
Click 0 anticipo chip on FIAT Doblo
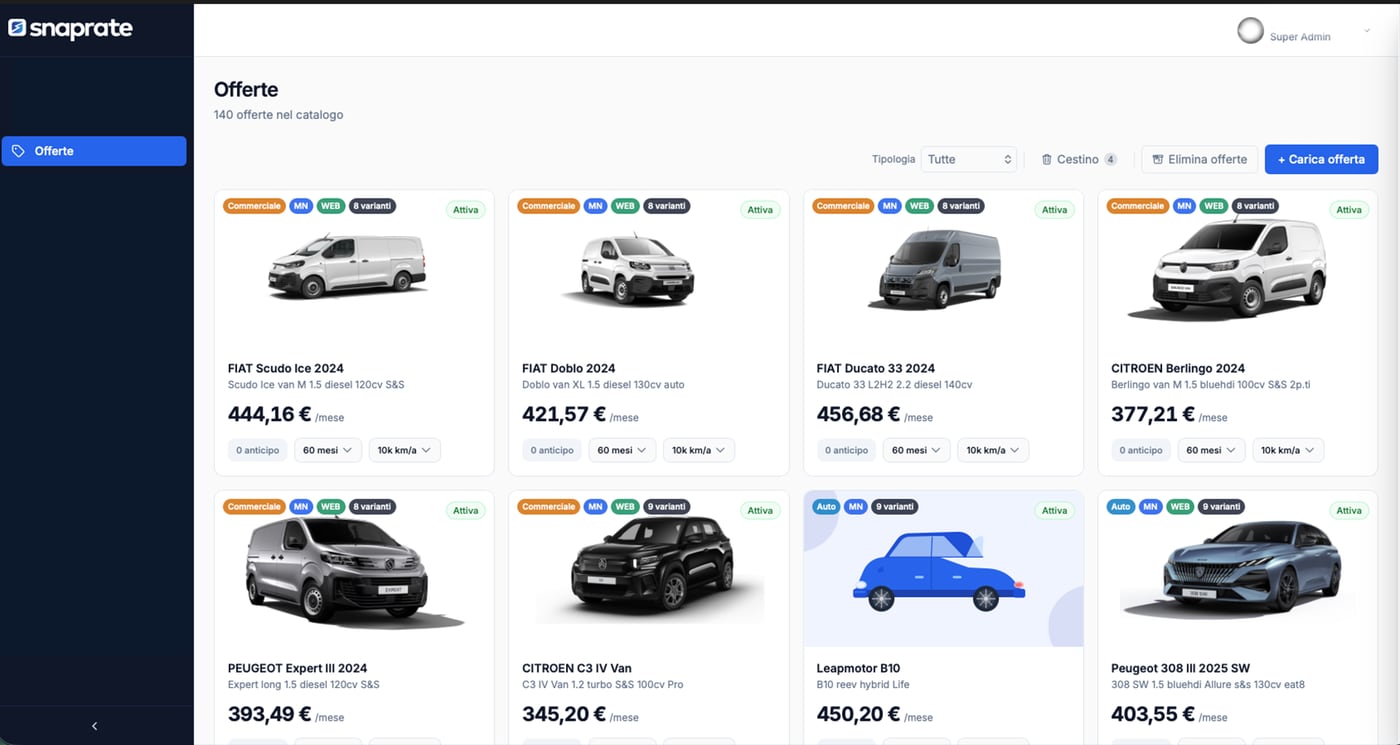[552, 450]
